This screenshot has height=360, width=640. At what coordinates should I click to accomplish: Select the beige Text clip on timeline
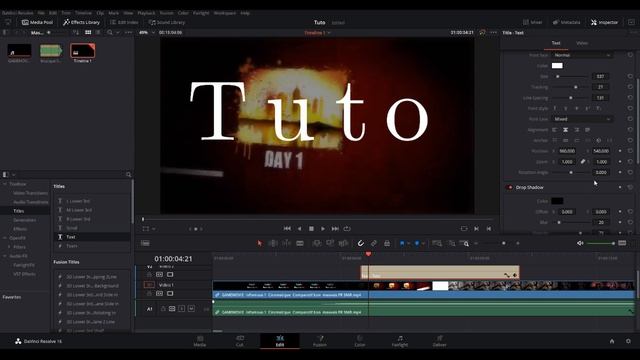point(440,272)
